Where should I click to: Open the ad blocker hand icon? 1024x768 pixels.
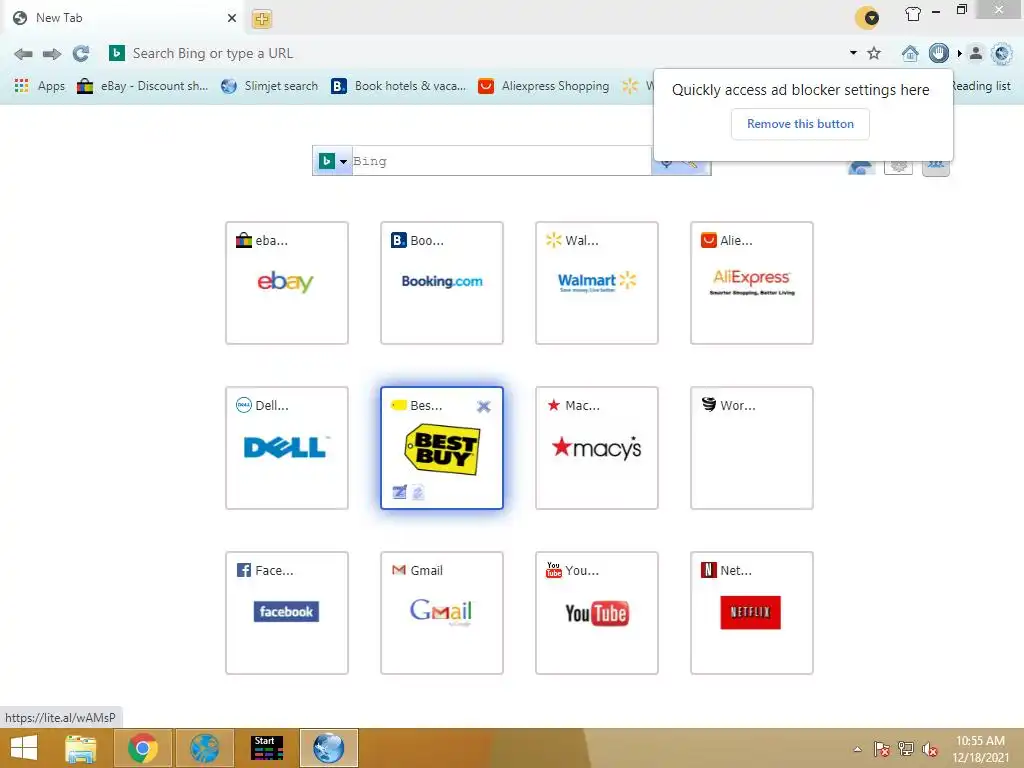(938, 53)
